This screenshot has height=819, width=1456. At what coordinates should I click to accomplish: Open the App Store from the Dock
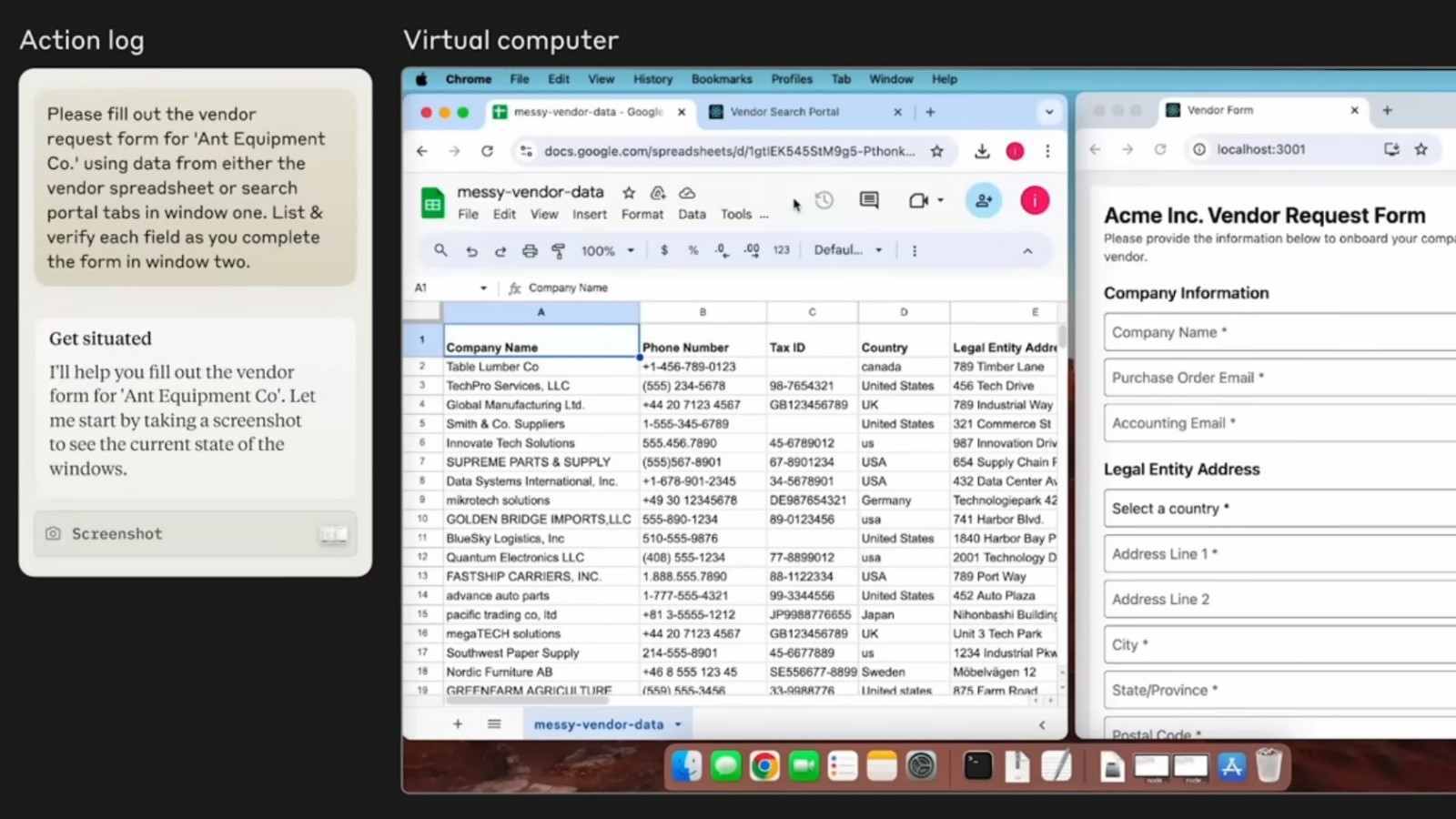click(x=1231, y=766)
